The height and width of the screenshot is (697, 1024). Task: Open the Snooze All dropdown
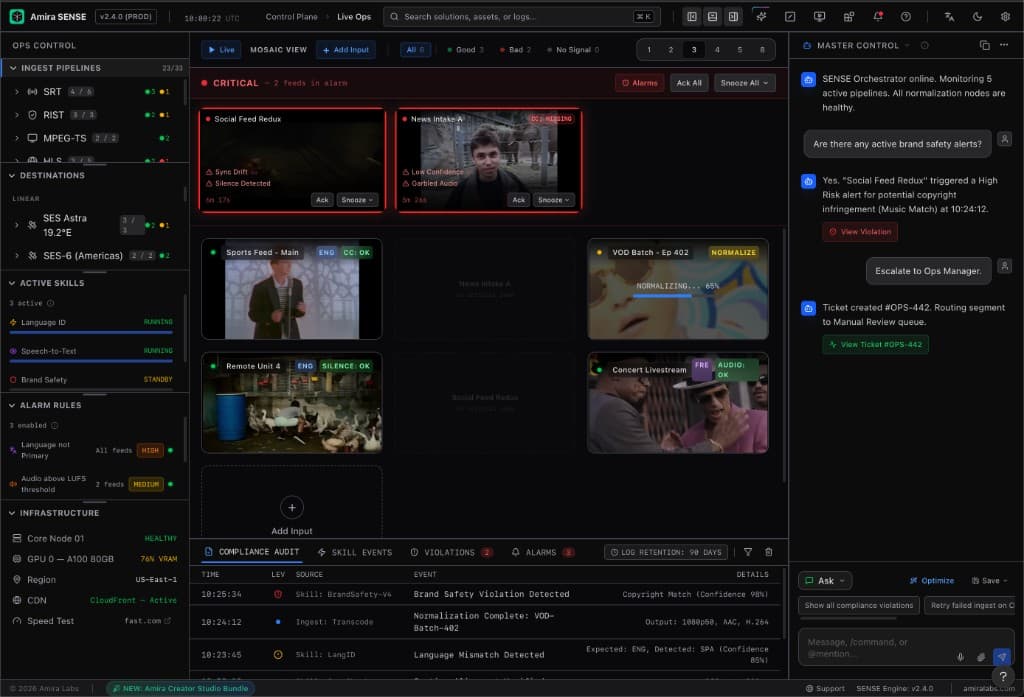point(744,83)
